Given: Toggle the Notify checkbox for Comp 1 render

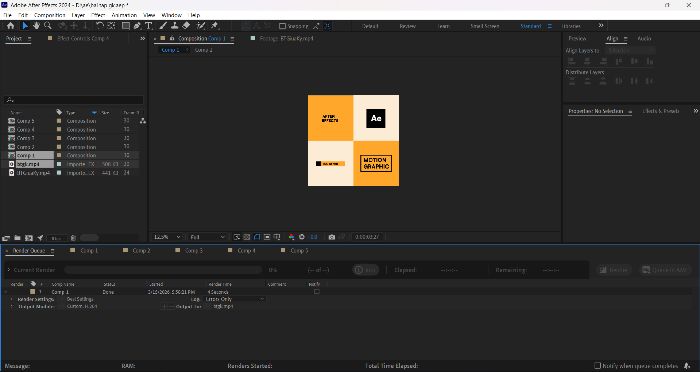Looking at the screenshot, I should [x=317, y=292].
